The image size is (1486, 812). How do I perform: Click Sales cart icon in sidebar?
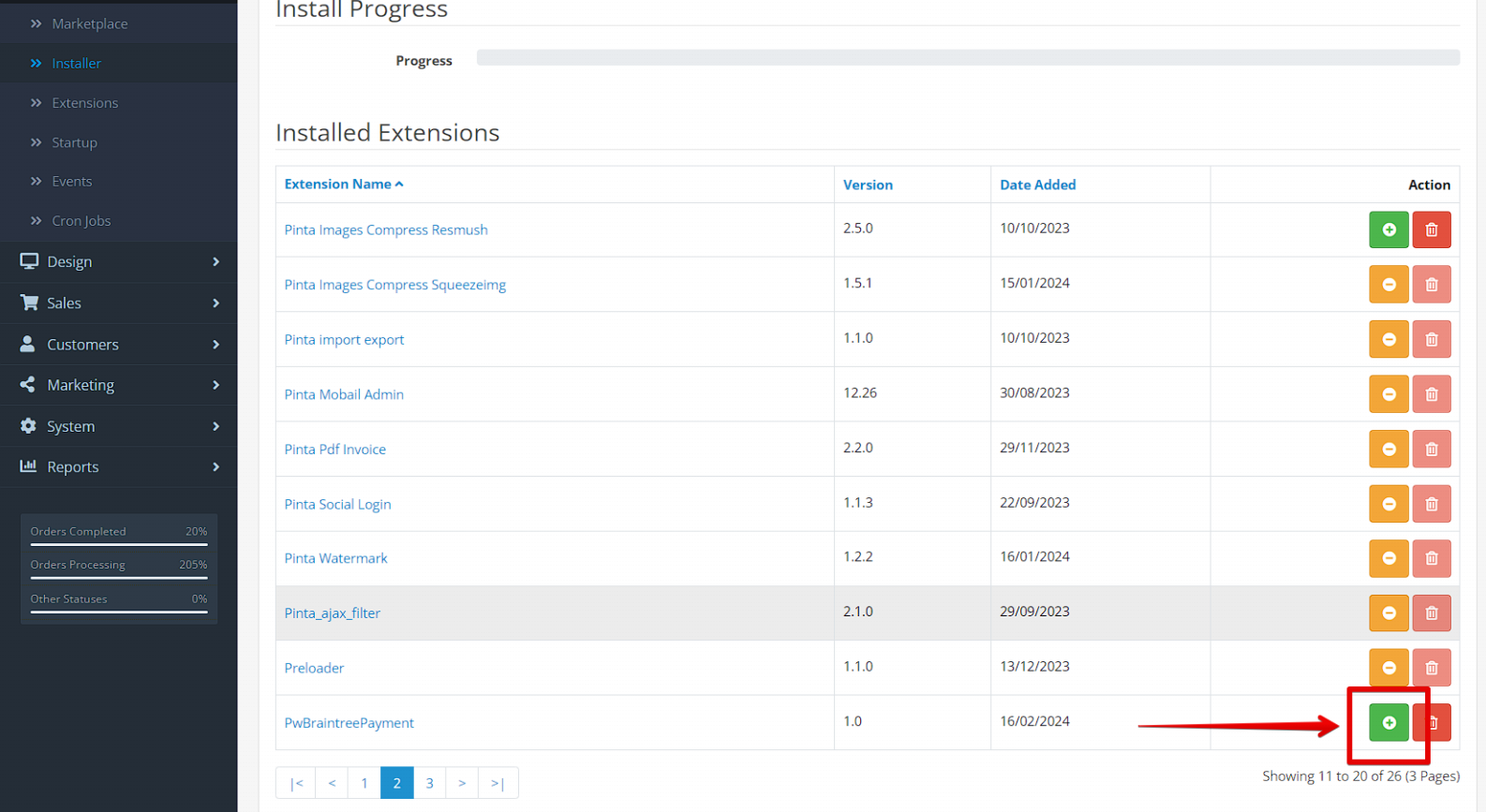[x=29, y=303]
